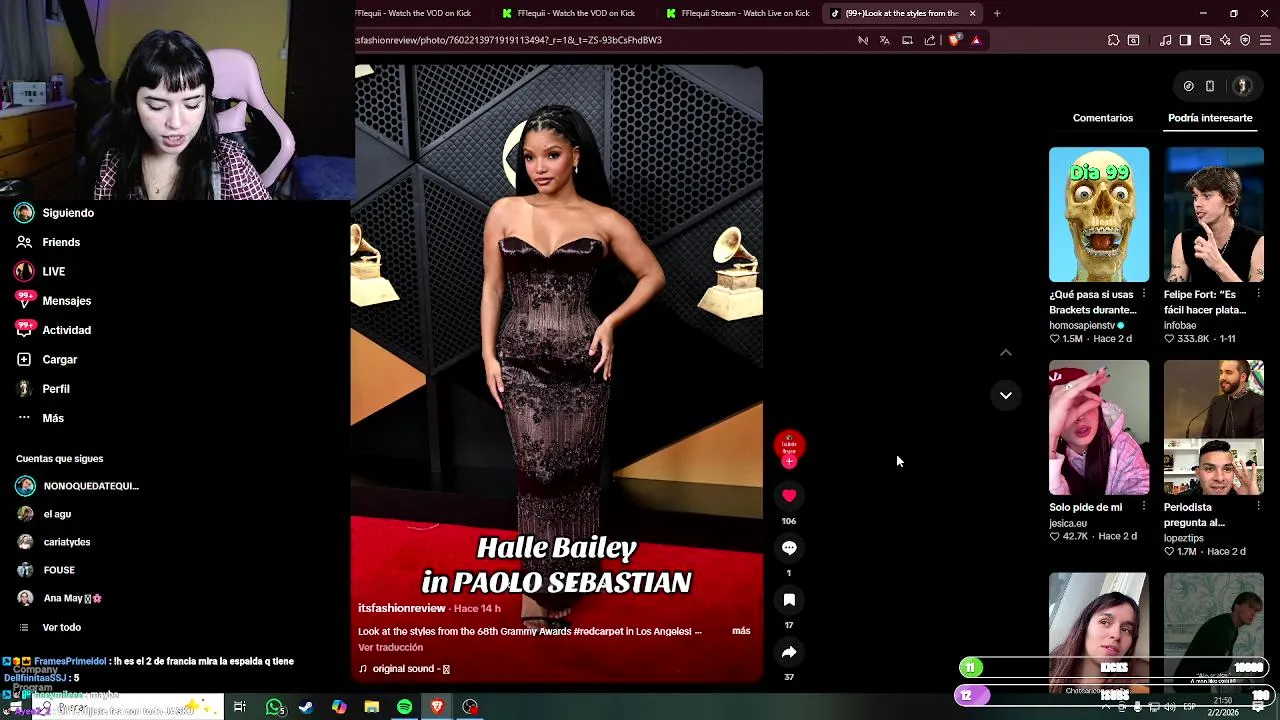
Task: Open the Leo AI sparkle icon
Action: click(x=1225, y=40)
